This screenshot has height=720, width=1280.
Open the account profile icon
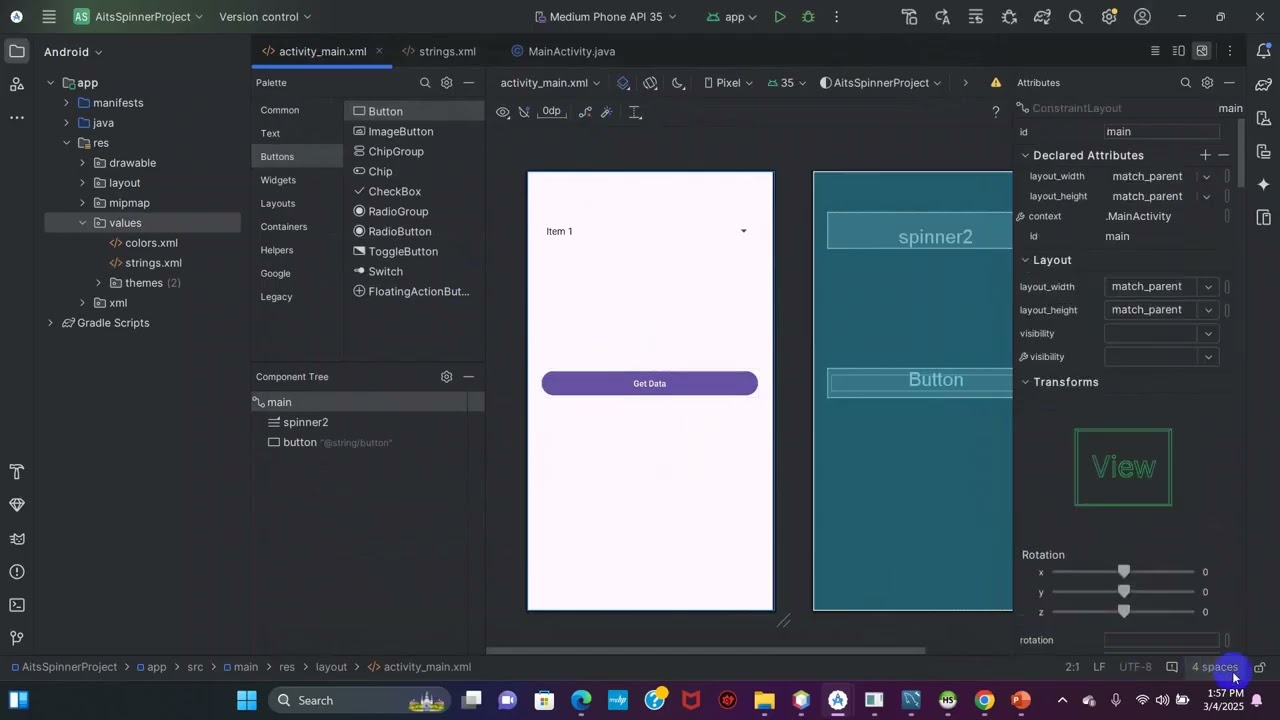[x=1143, y=17]
